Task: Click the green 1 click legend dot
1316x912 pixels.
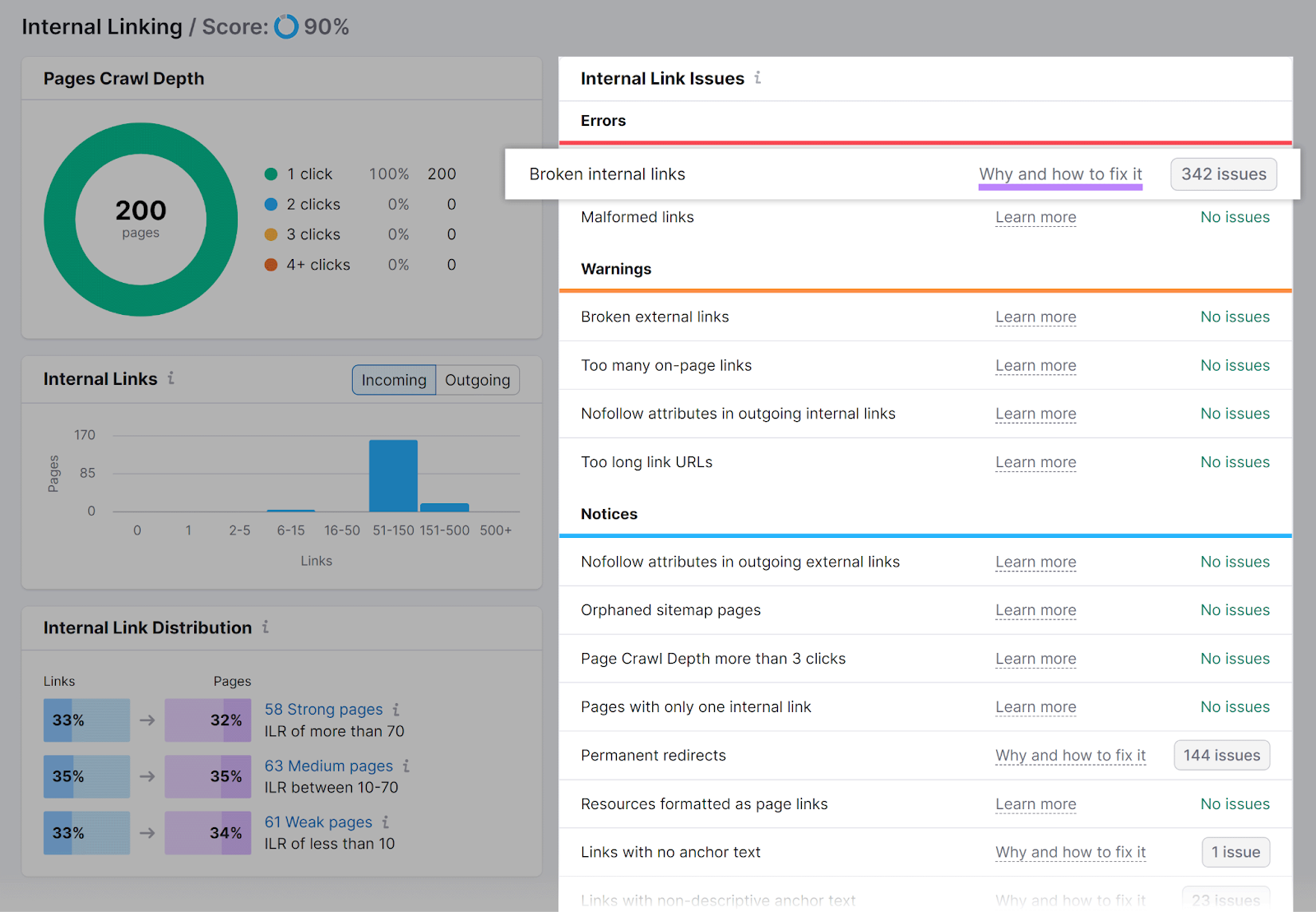Action: tap(271, 174)
